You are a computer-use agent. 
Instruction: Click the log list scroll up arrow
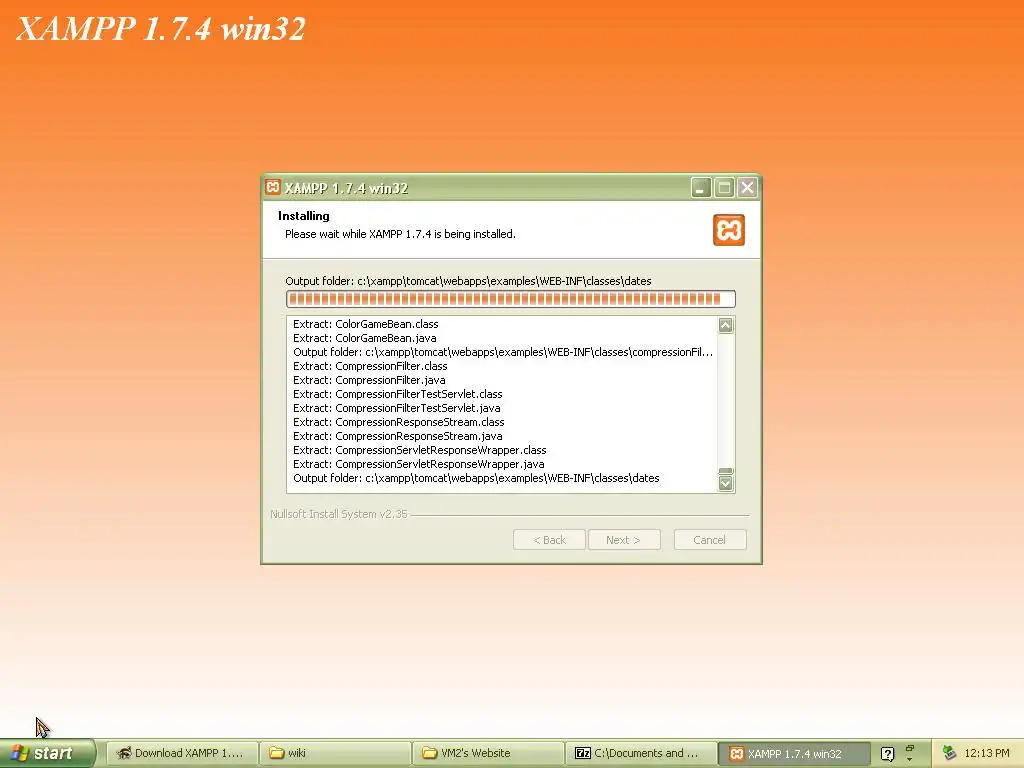726,325
